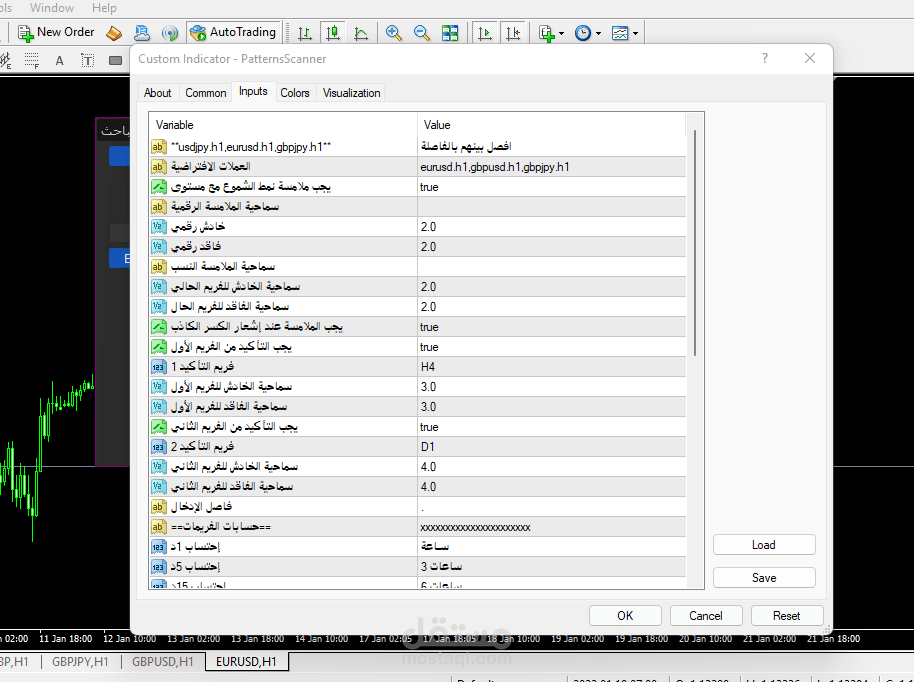
Task: Select the Fibonacci retracement tool icon
Action: point(31,60)
